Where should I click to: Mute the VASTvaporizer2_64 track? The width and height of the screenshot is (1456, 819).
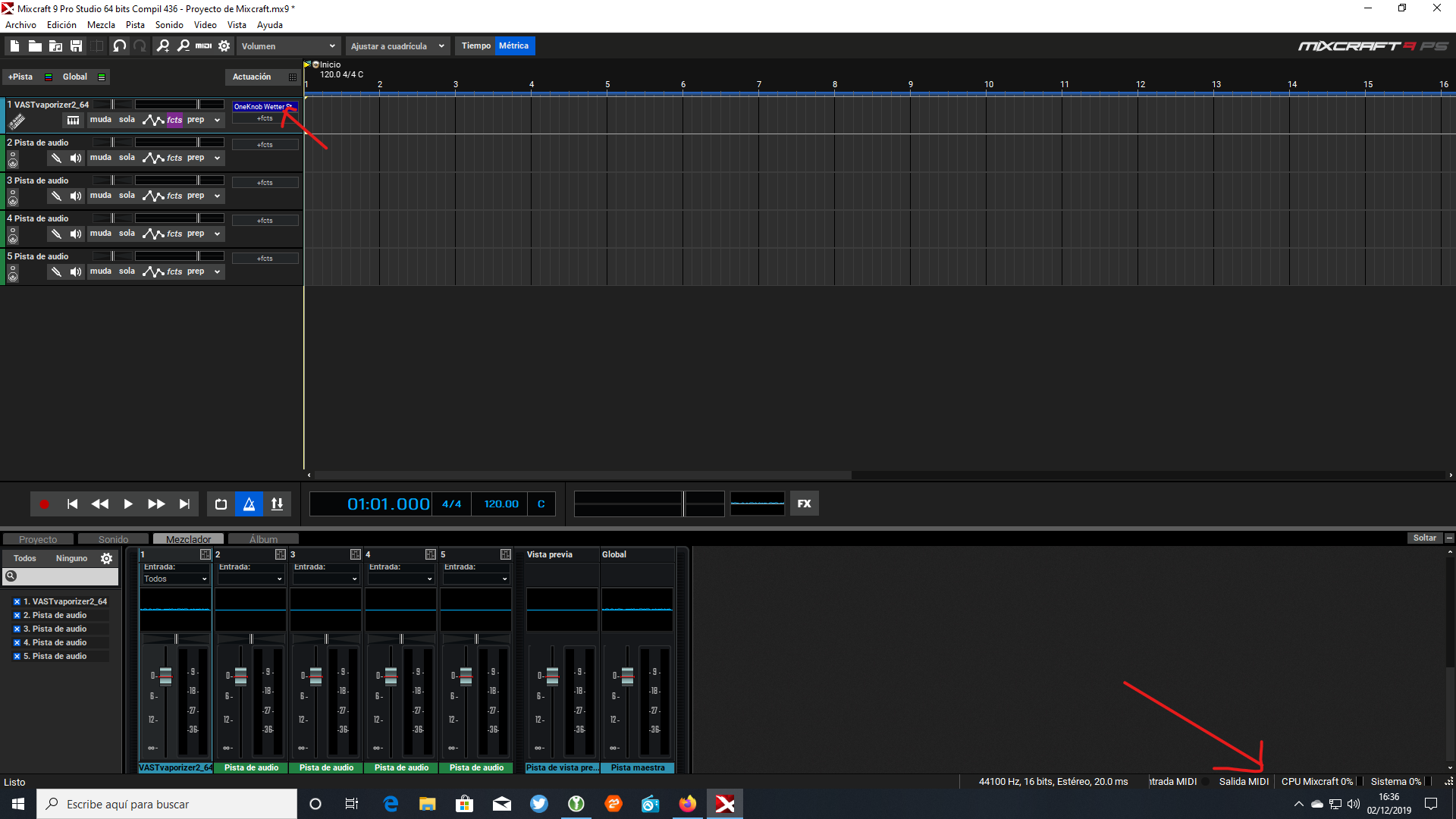click(x=101, y=120)
